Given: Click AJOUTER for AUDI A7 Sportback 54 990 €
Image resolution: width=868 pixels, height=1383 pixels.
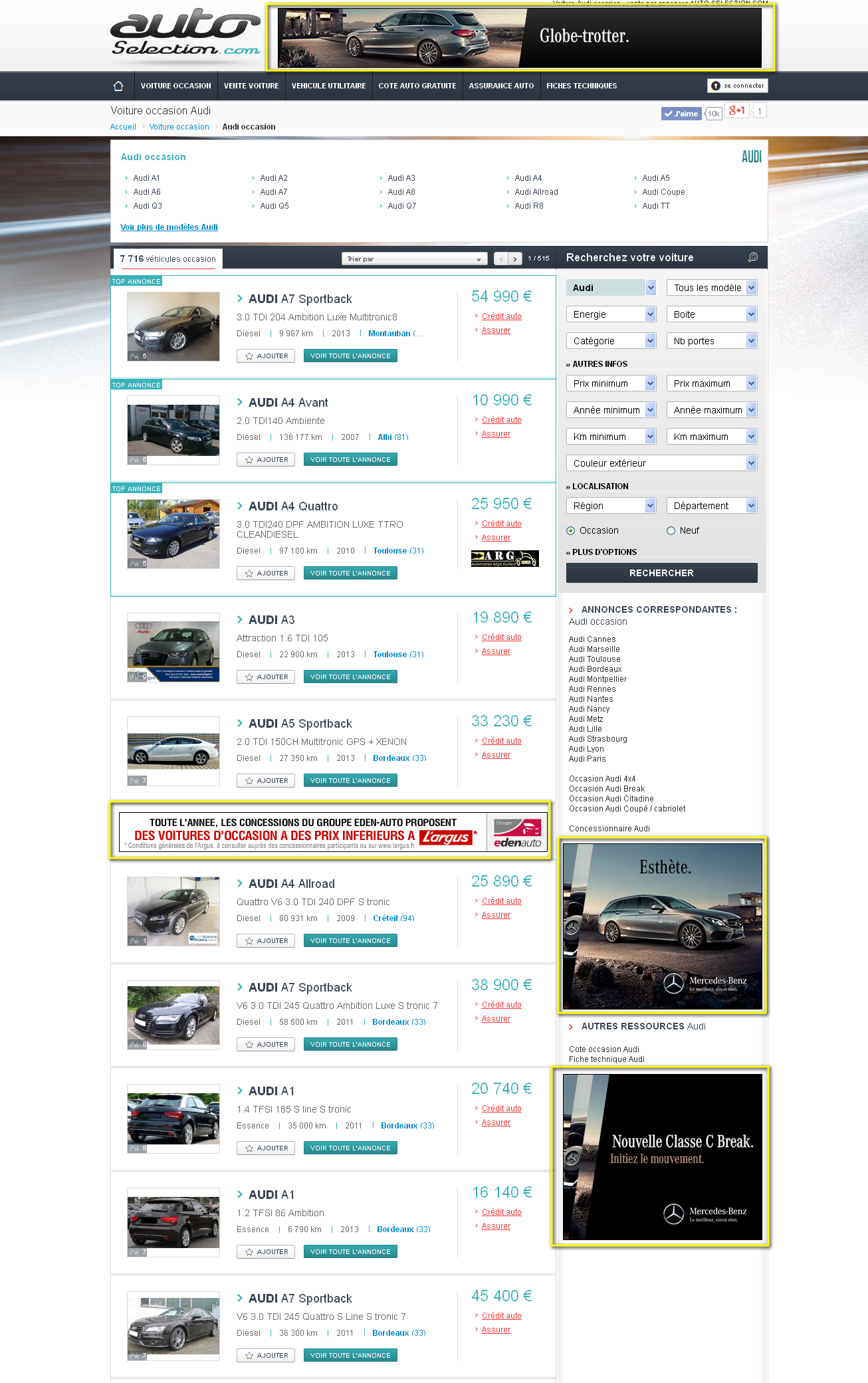Looking at the screenshot, I should point(266,356).
